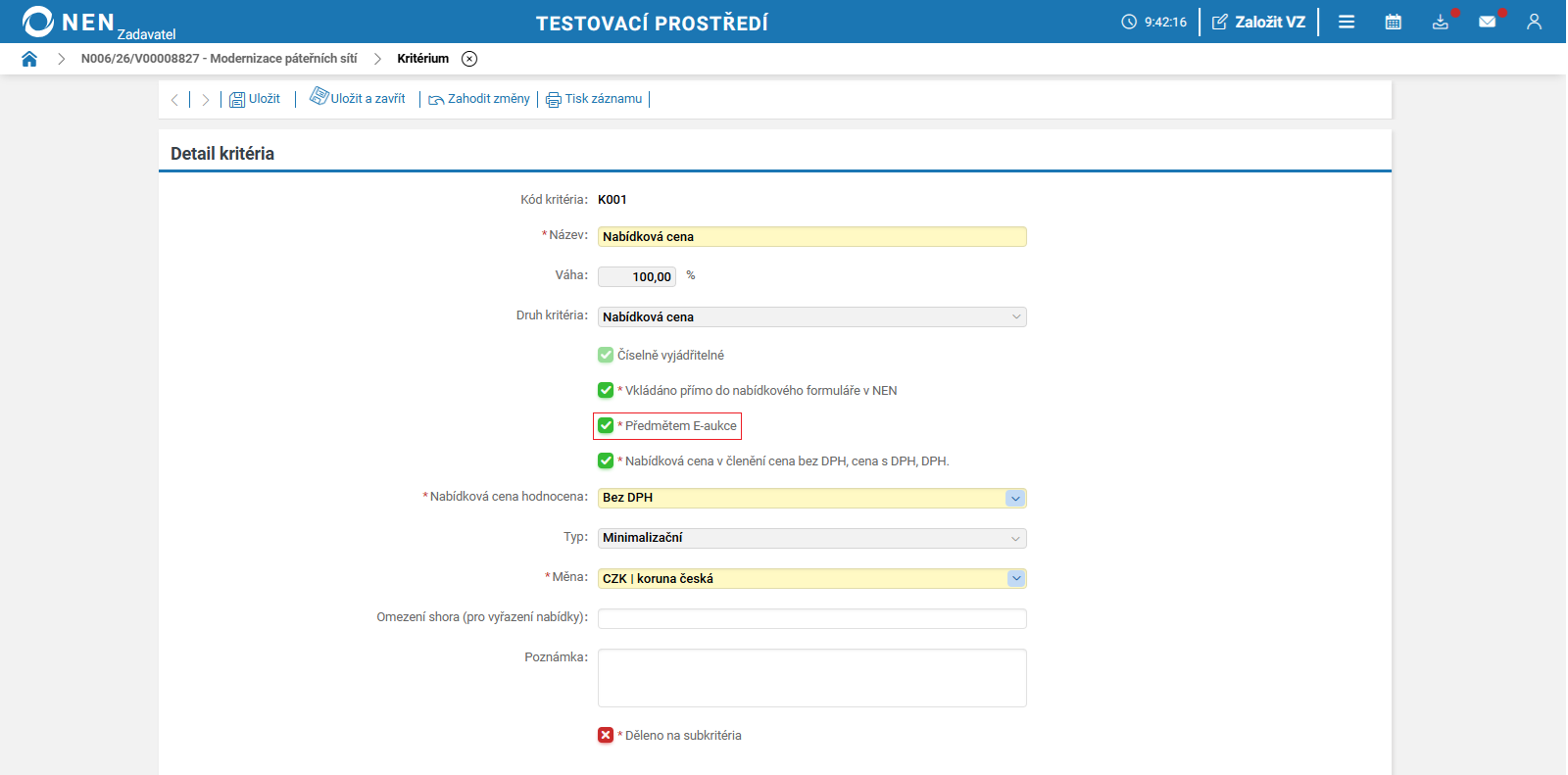Screen dimensions: 1568x775
Task: Toggle Nabídková cena v členění checkbox
Action: coord(606,460)
